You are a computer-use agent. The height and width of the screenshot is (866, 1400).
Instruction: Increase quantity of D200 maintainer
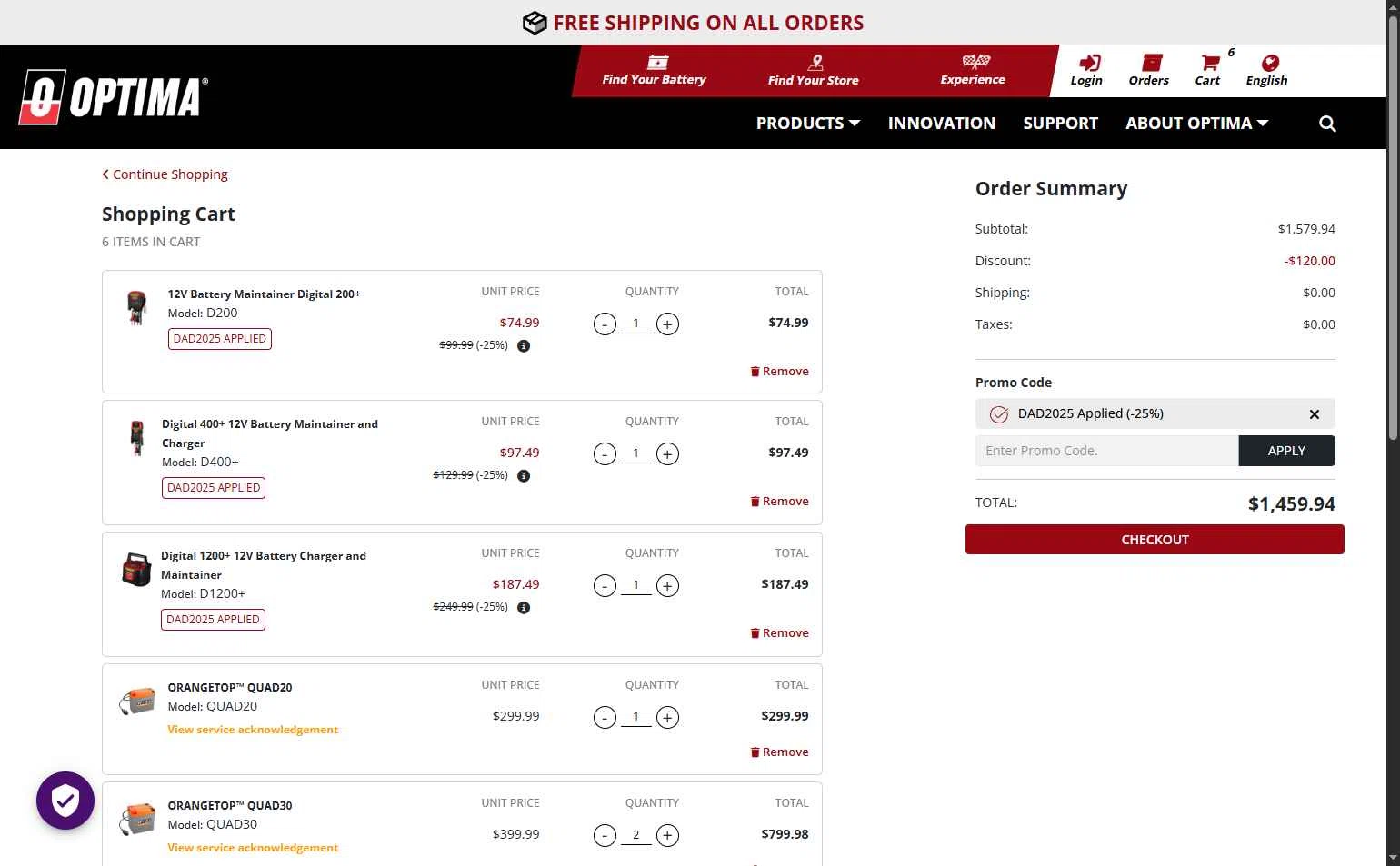[667, 324]
